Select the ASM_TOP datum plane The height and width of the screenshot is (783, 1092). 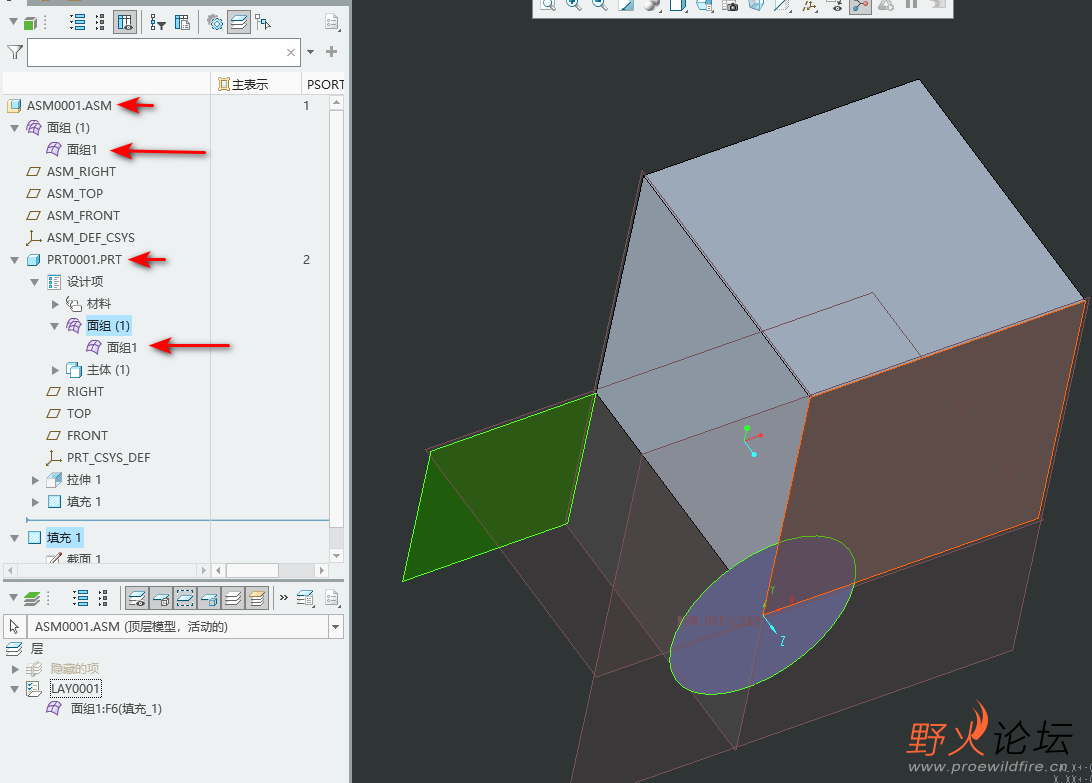coord(75,194)
